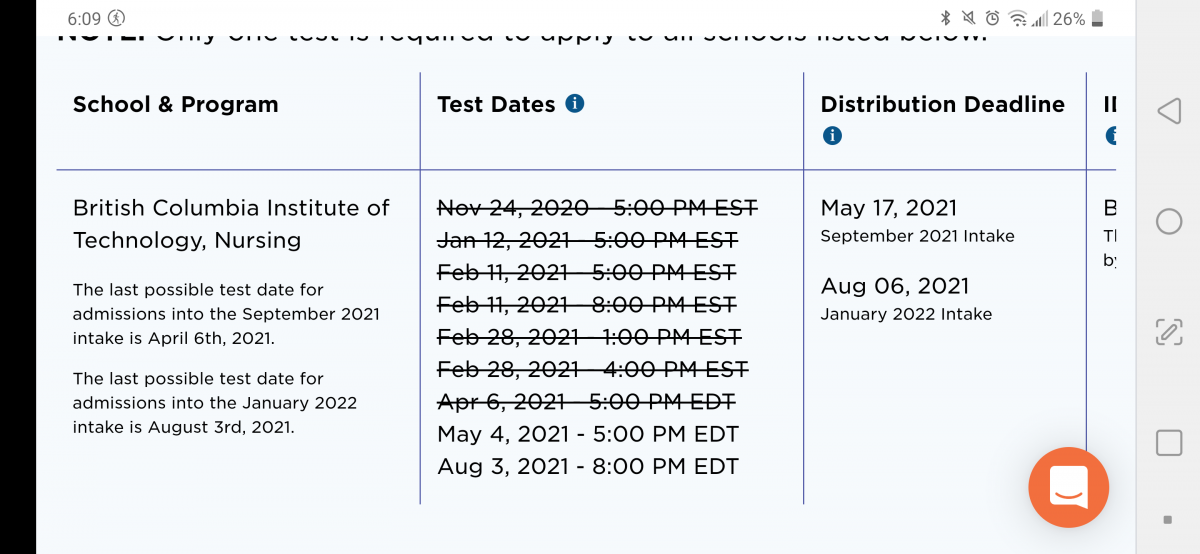Tap the partially visible info icon at right edge
The width and height of the screenshot is (1200, 554).
coord(1111,135)
